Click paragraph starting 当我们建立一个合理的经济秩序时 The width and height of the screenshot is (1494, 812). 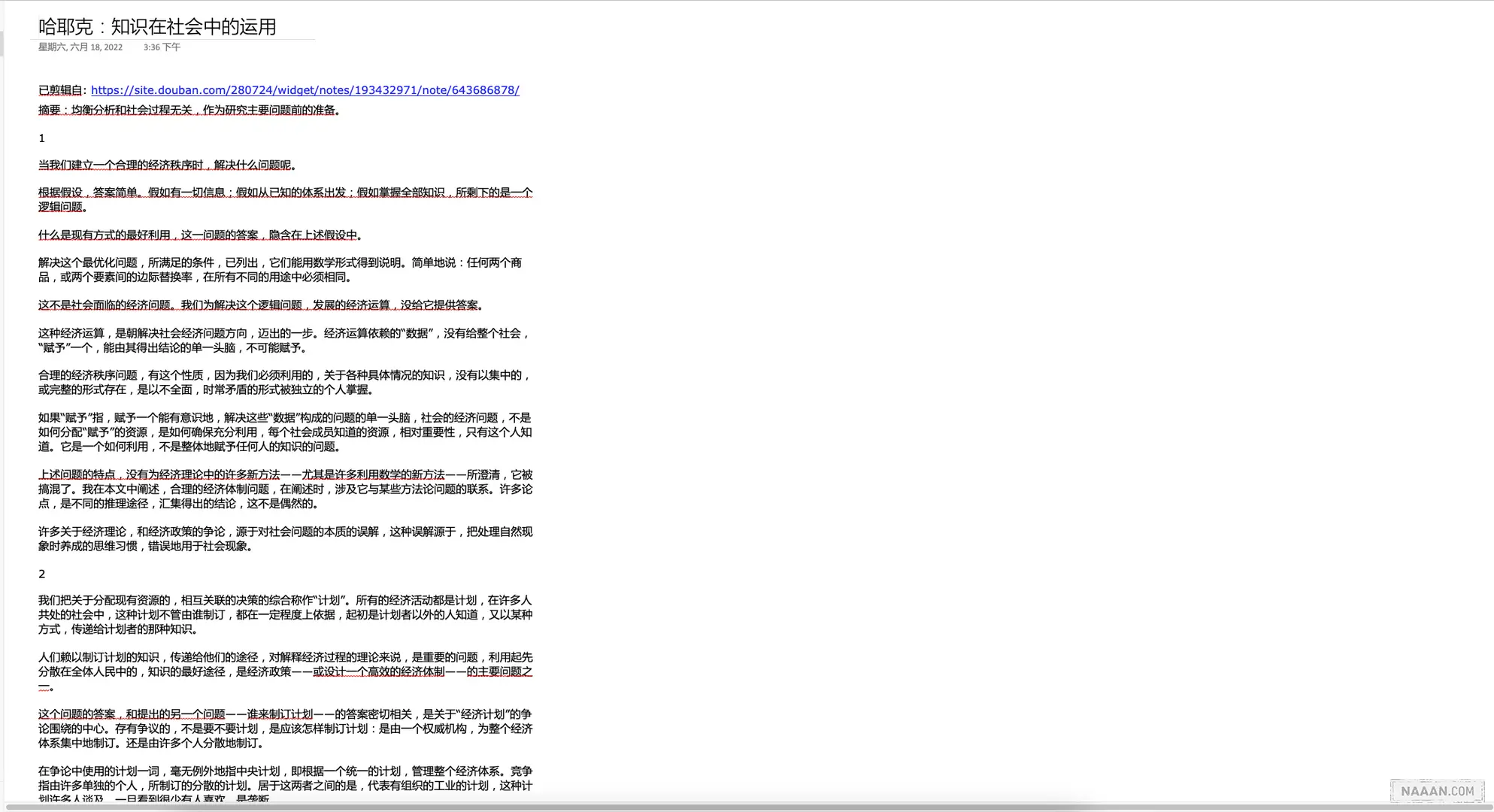[165, 165]
